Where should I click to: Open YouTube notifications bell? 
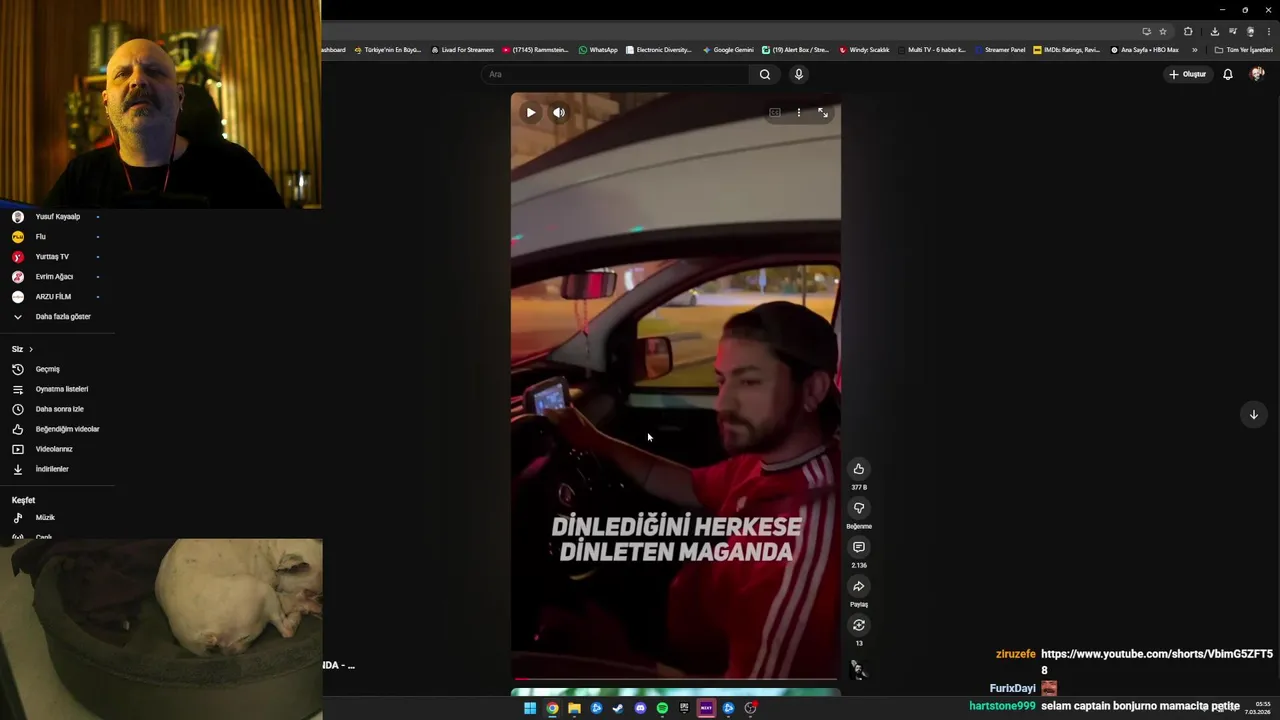point(1228,74)
